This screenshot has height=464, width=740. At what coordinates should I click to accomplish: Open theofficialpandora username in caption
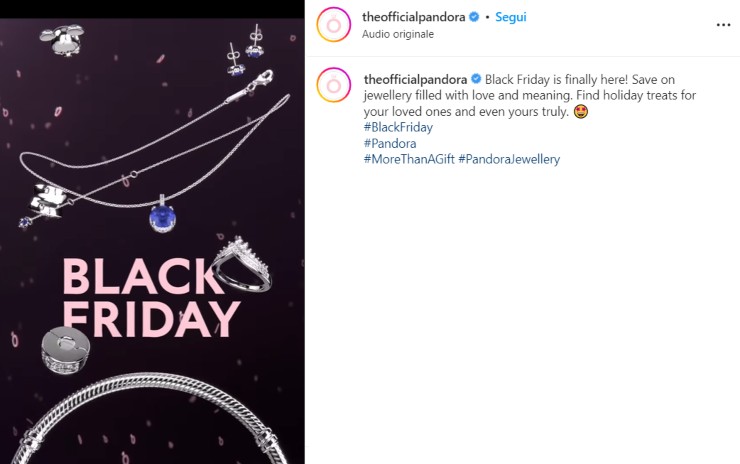click(415, 79)
